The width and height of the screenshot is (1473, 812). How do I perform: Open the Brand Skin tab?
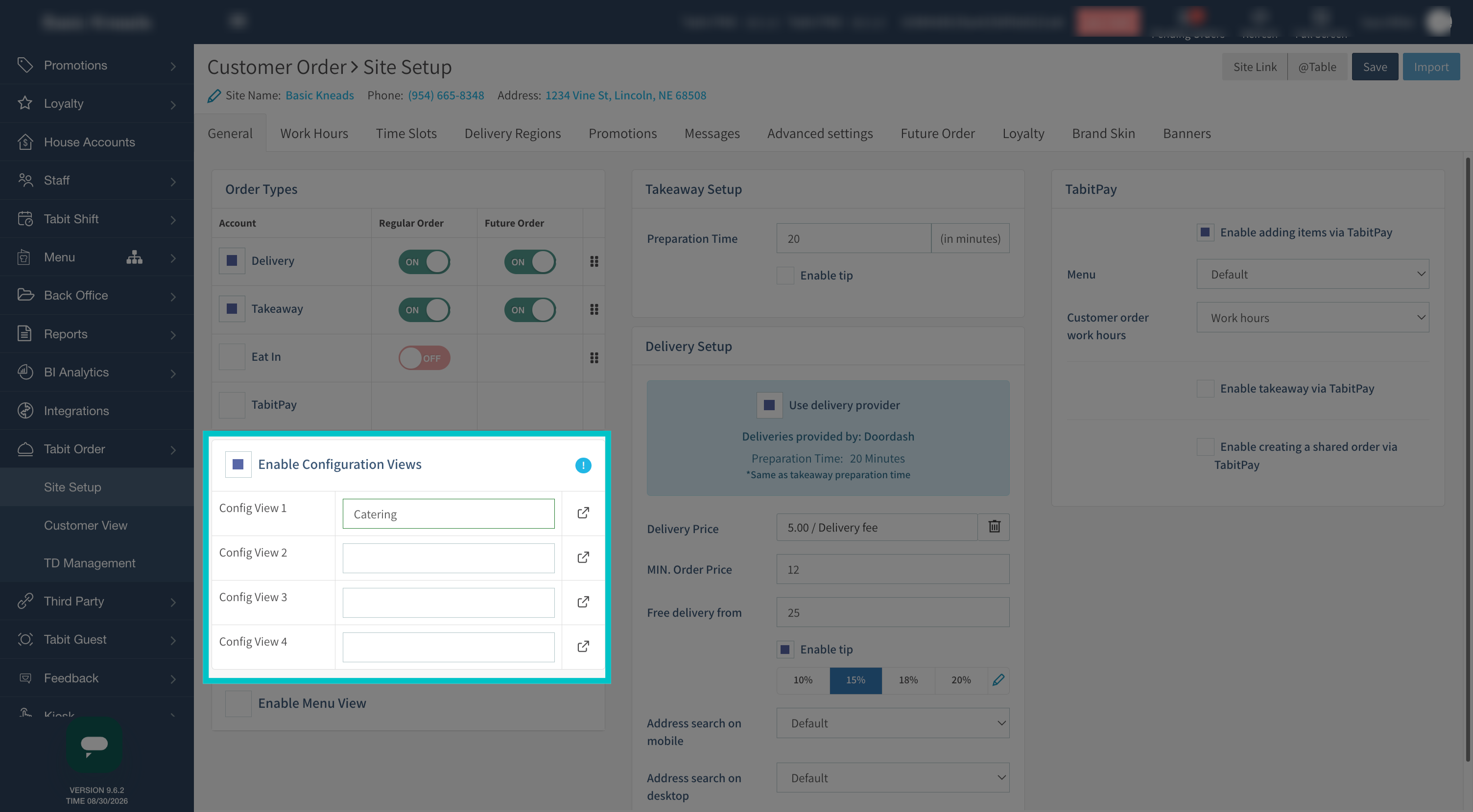click(x=1103, y=133)
